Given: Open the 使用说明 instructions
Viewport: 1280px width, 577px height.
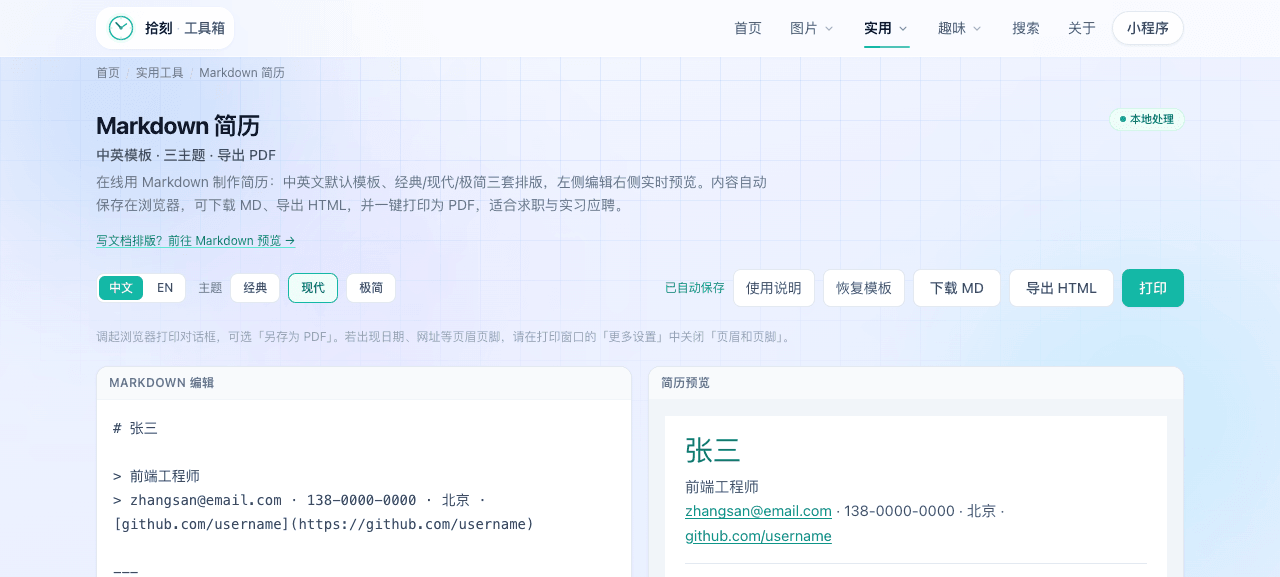Looking at the screenshot, I should pyautogui.click(x=774, y=288).
